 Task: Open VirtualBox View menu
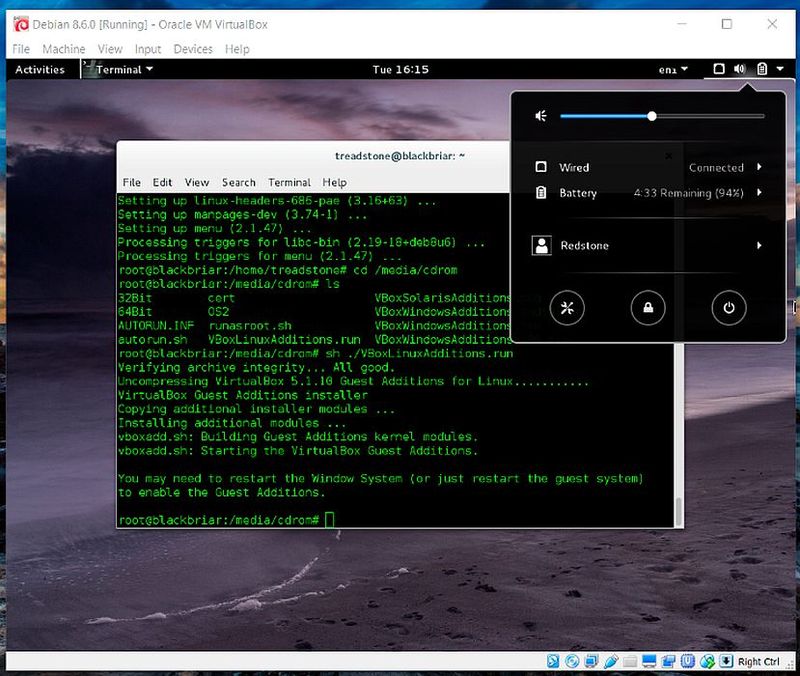[x=110, y=49]
